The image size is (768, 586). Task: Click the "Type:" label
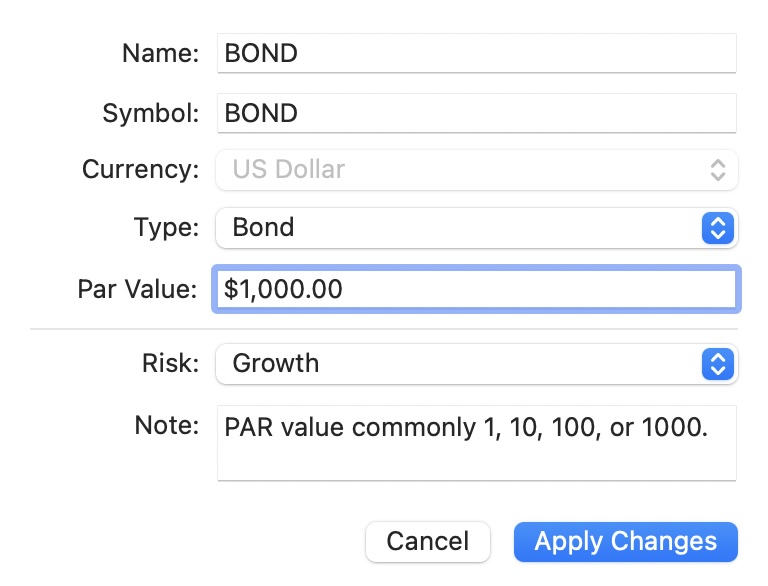pos(166,227)
